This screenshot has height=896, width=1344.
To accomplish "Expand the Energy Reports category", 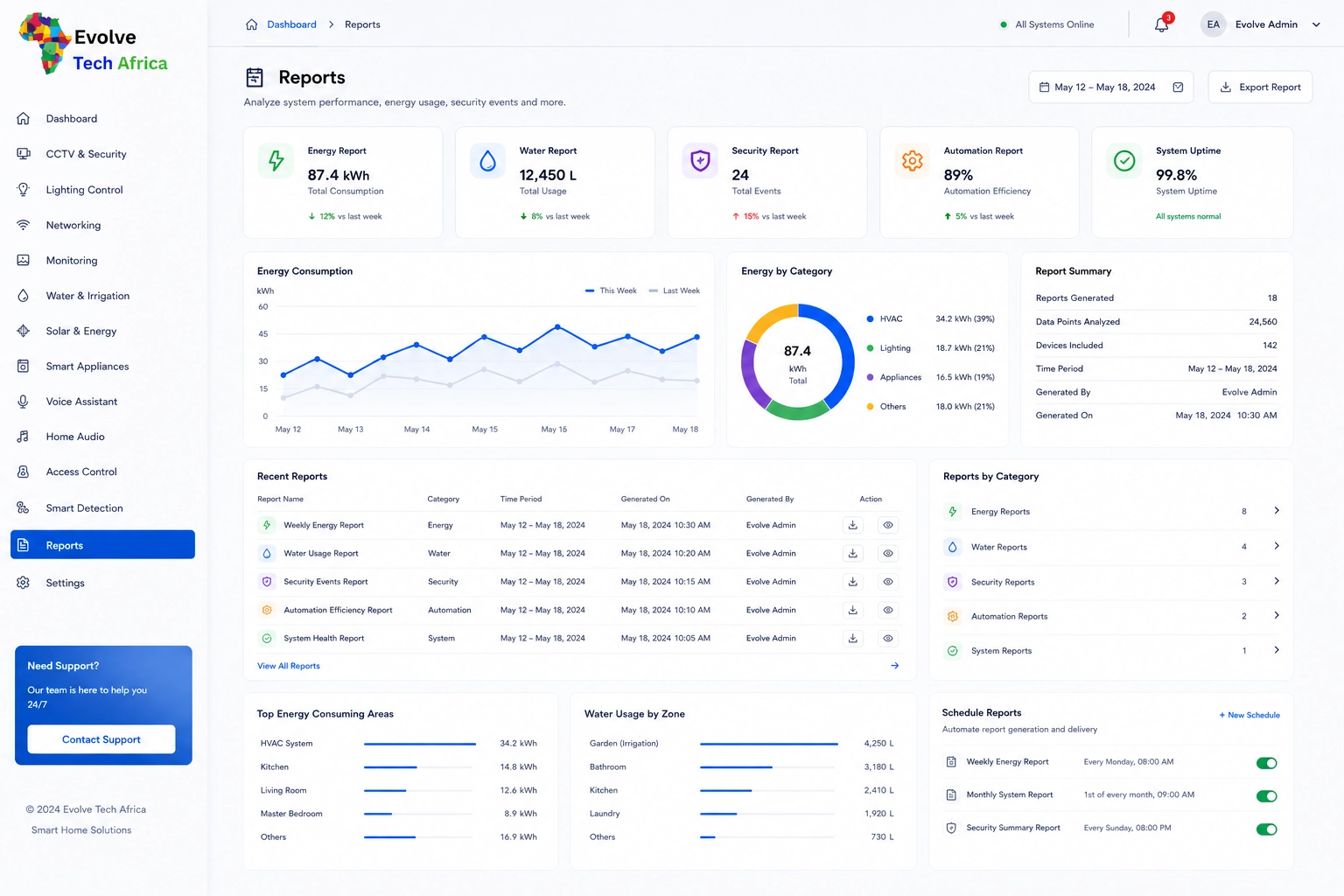I will (x=1277, y=511).
